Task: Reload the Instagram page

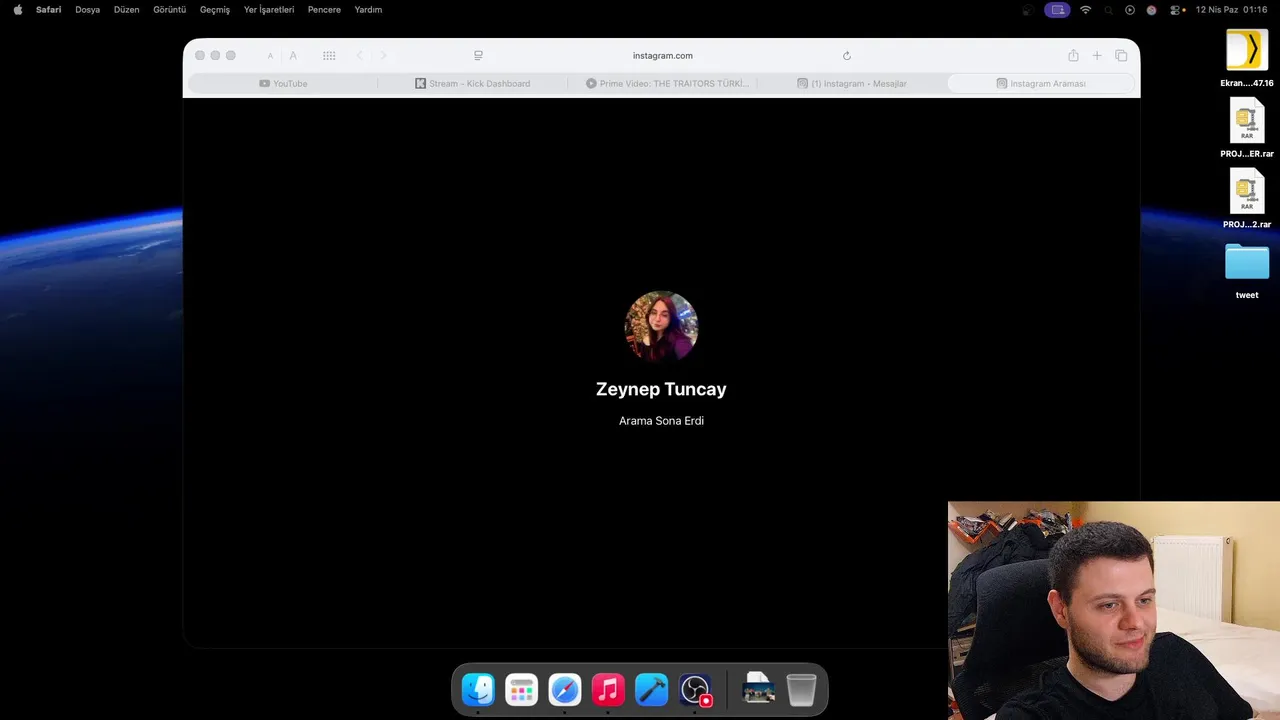Action: coord(847,56)
